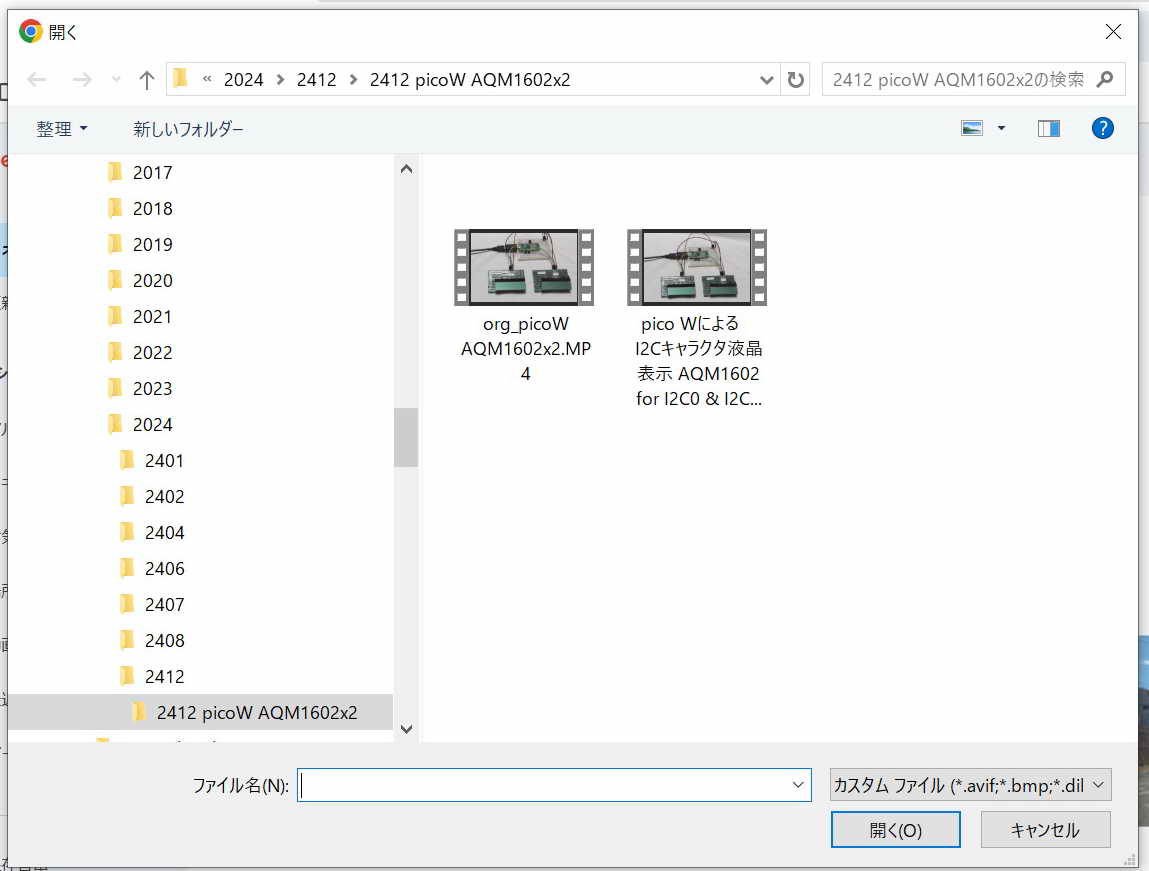Expand the file name history dropdown

coord(798,786)
